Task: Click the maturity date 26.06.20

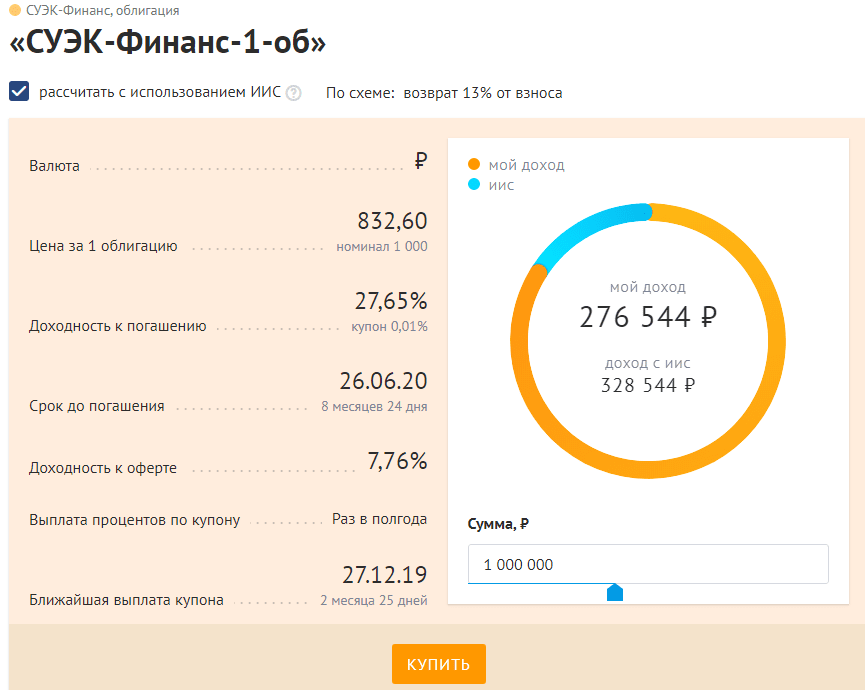Action: (x=383, y=381)
